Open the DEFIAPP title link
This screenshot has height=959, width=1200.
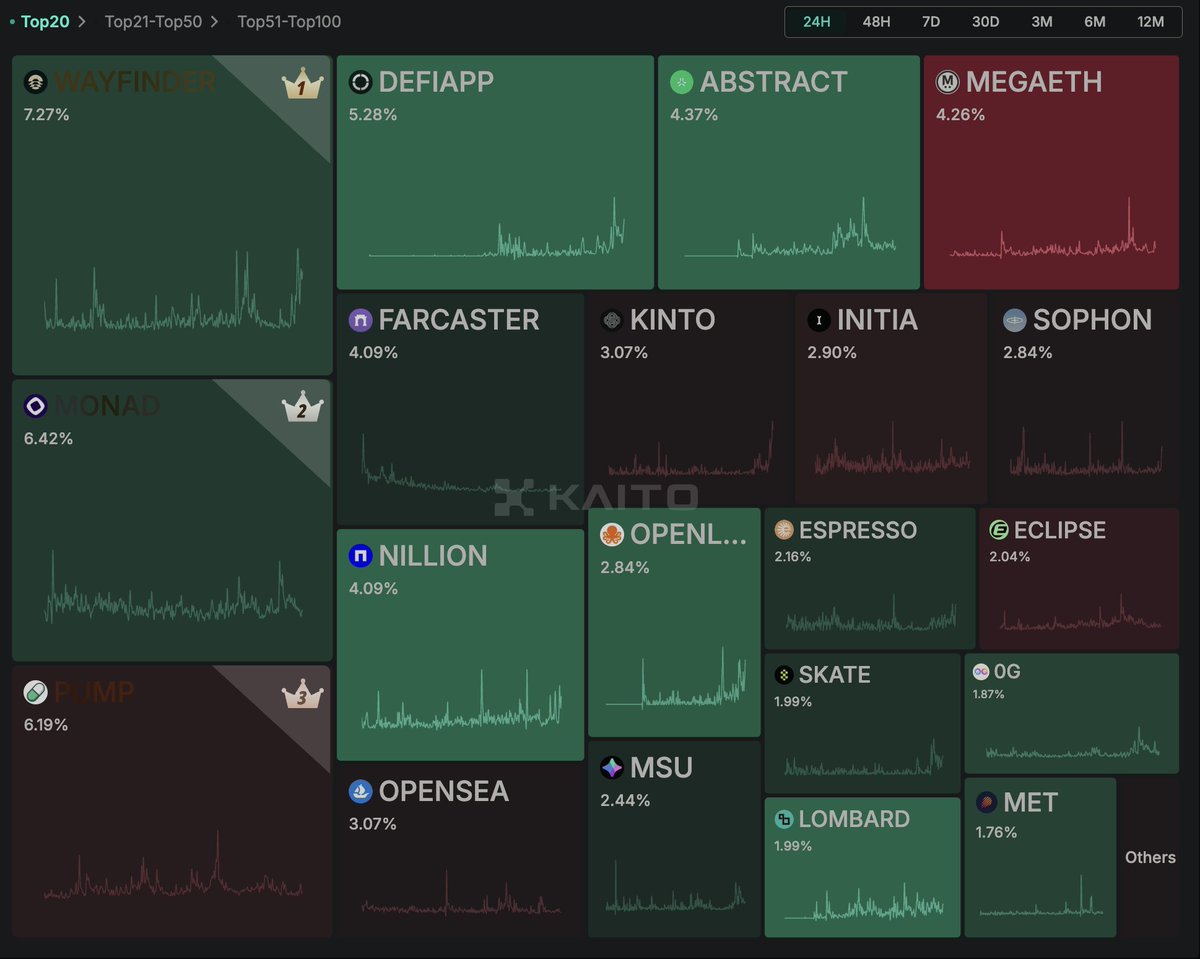[x=436, y=82]
